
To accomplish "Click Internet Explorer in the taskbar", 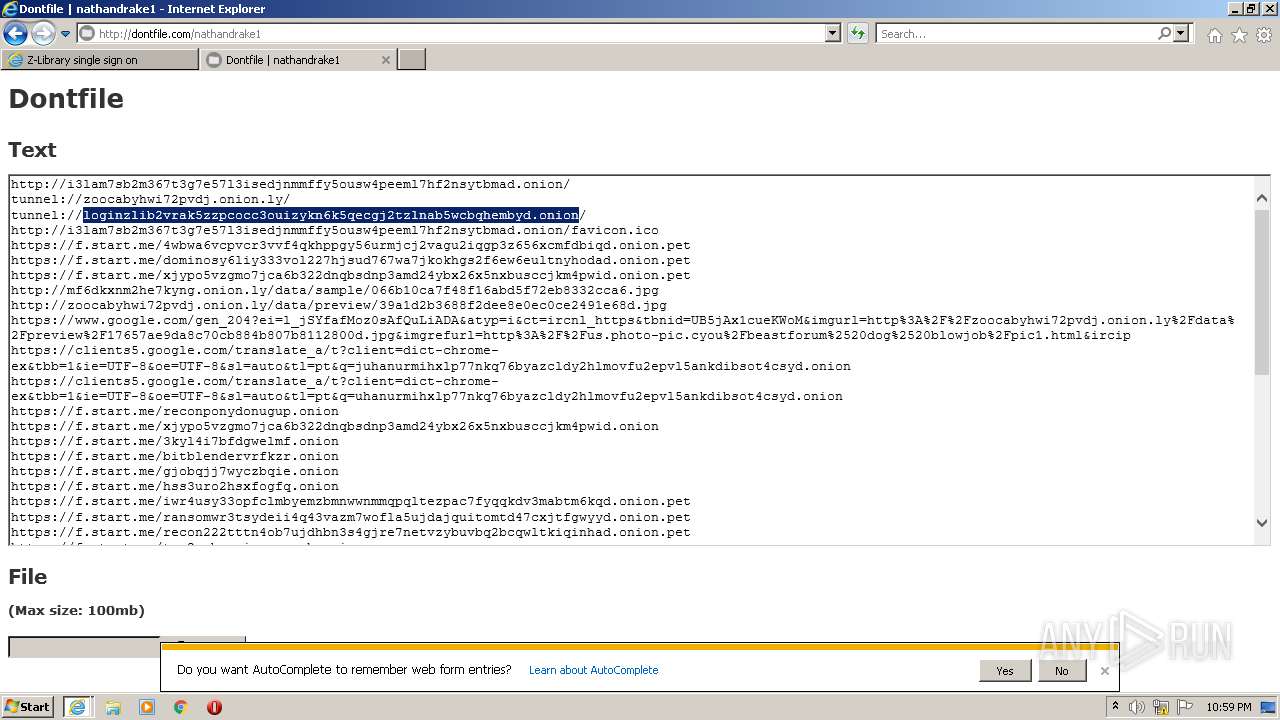I will click(x=77, y=707).
